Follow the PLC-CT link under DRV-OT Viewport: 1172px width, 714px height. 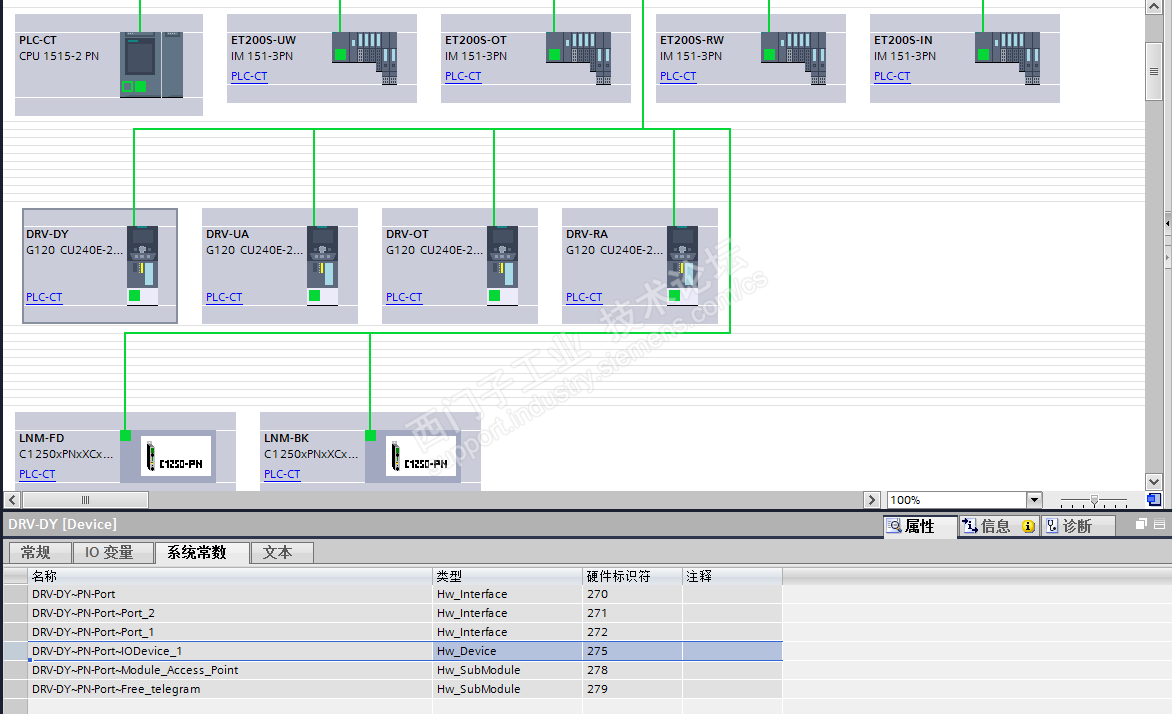(x=404, y=297)
